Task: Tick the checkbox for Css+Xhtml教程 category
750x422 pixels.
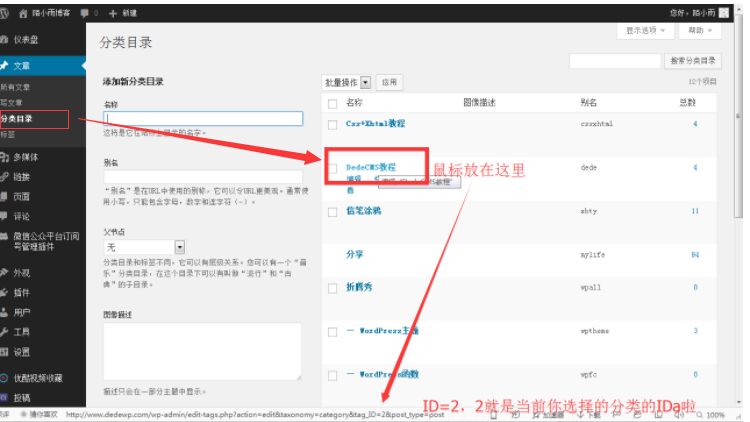Action: 333,124
